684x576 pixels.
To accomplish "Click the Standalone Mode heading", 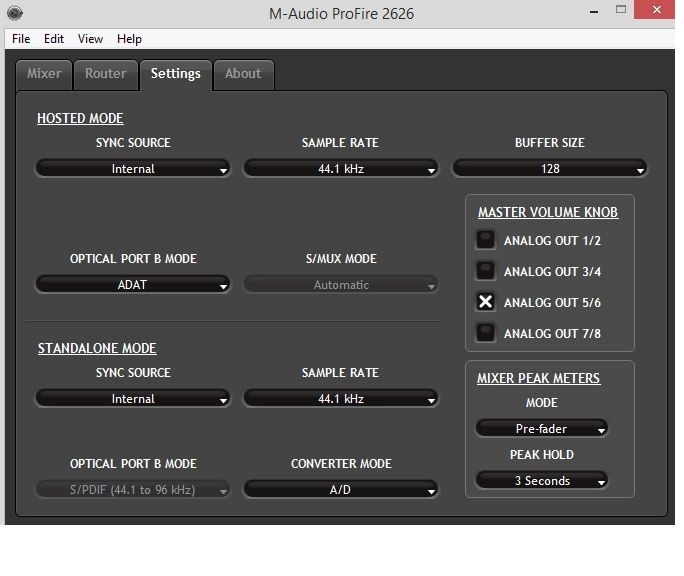I will (x=97, y=348).
